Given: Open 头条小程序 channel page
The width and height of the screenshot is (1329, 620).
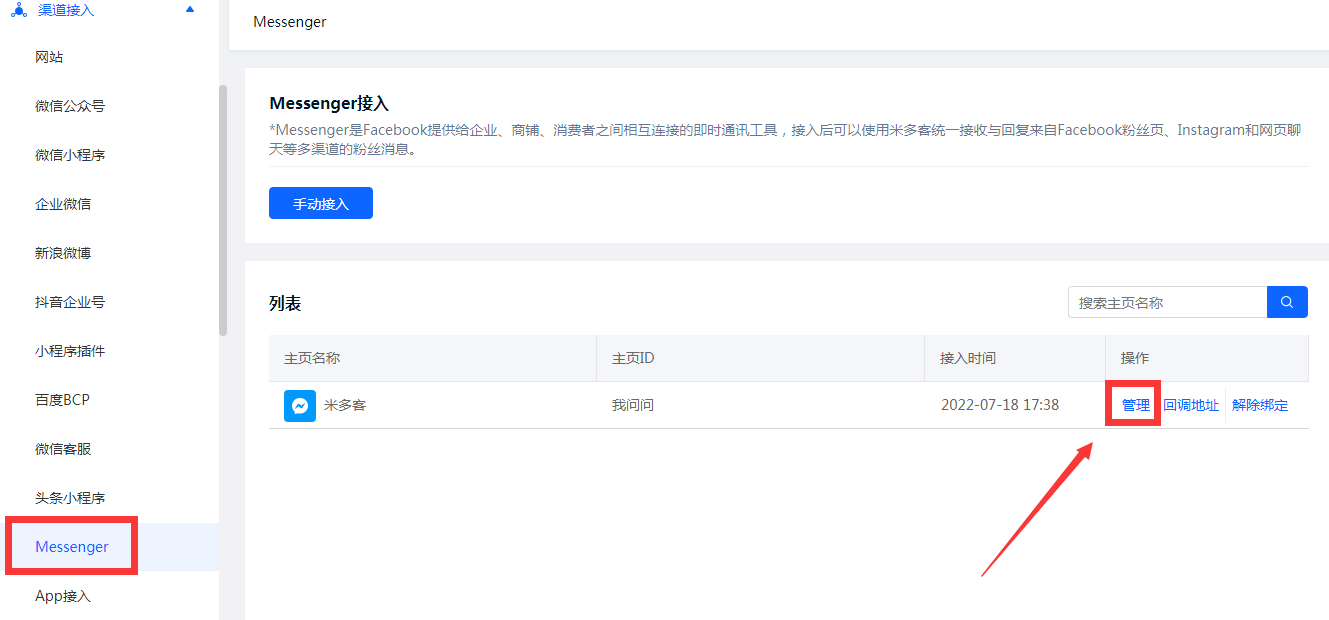Looking at the screenshot, I should coord(70,498).
